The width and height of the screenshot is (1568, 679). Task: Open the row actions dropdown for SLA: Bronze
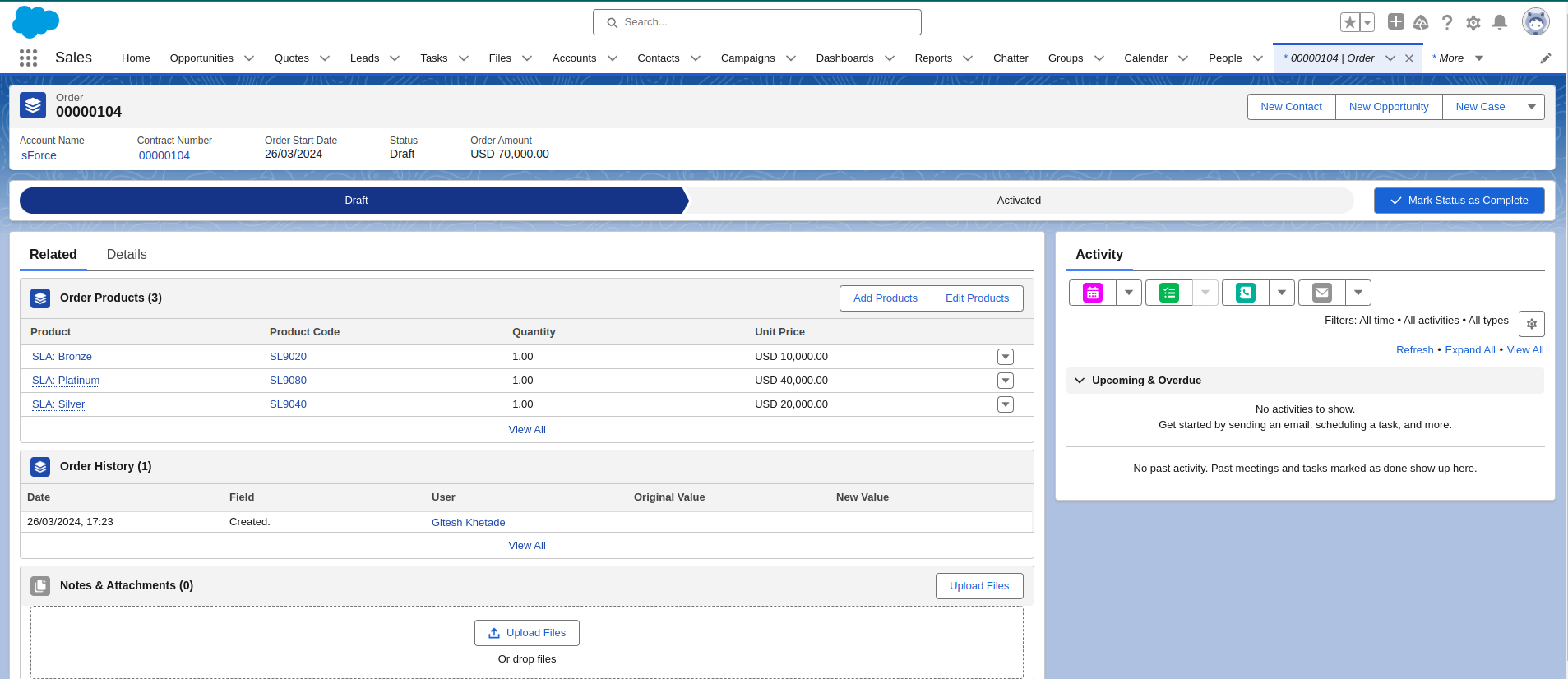[1006, 357]
